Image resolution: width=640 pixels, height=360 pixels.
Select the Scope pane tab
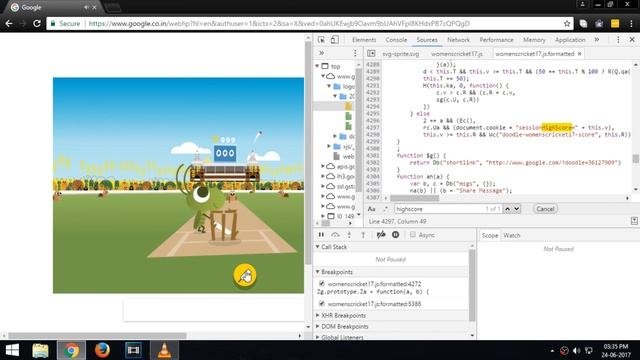pos(490,236)
